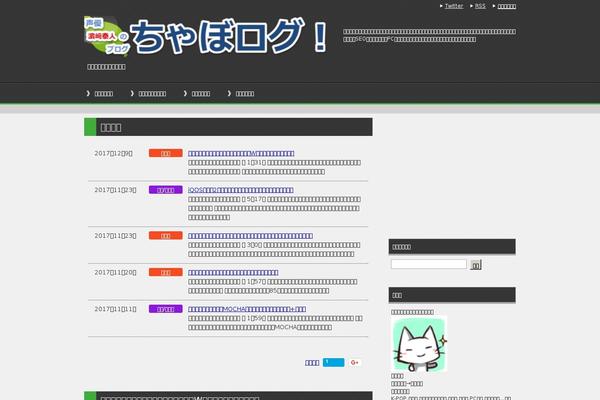Click the share text link left of tweet button
Viewport: 600px width, 400px height.
click(x=312, y=363)
